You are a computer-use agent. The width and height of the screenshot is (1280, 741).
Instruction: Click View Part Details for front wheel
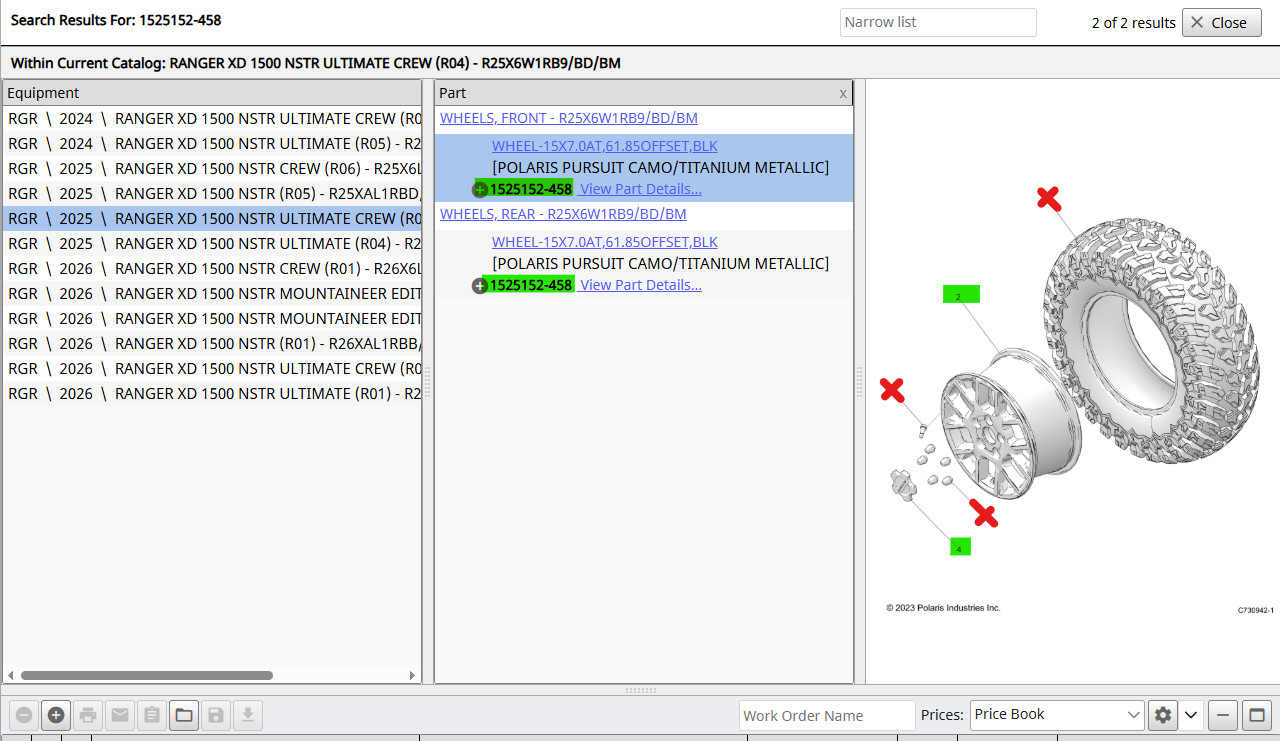[x=640, y=189]
